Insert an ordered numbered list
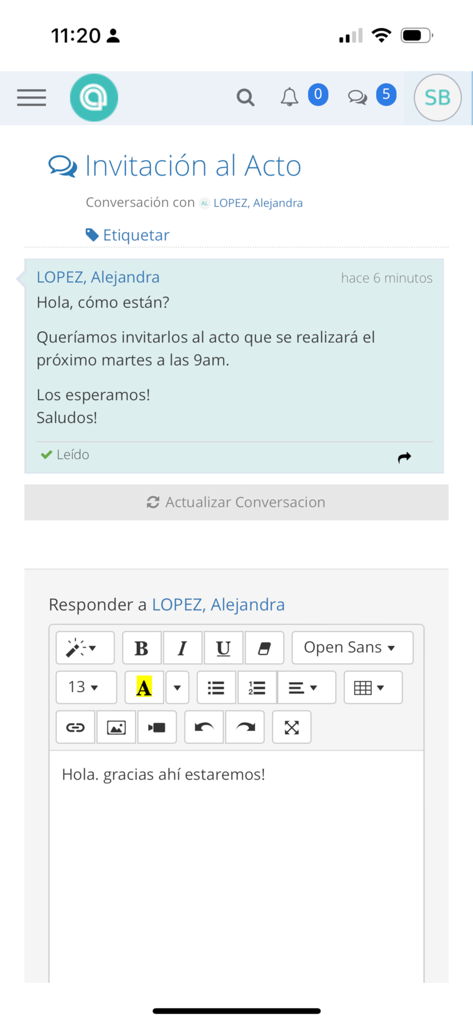The height and width of the screenshot is (1024, 473). point(257,687)
